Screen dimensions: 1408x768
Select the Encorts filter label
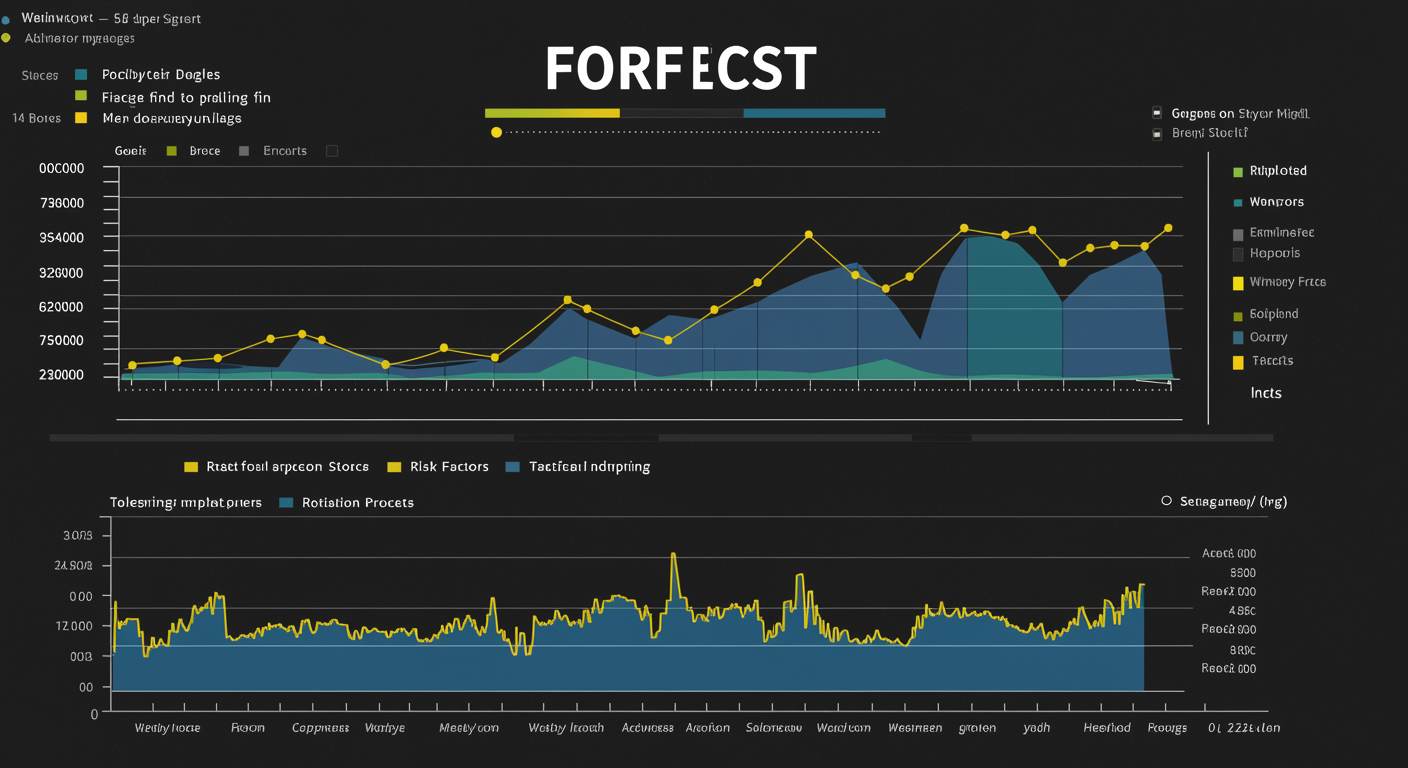[x=285, y=151]
